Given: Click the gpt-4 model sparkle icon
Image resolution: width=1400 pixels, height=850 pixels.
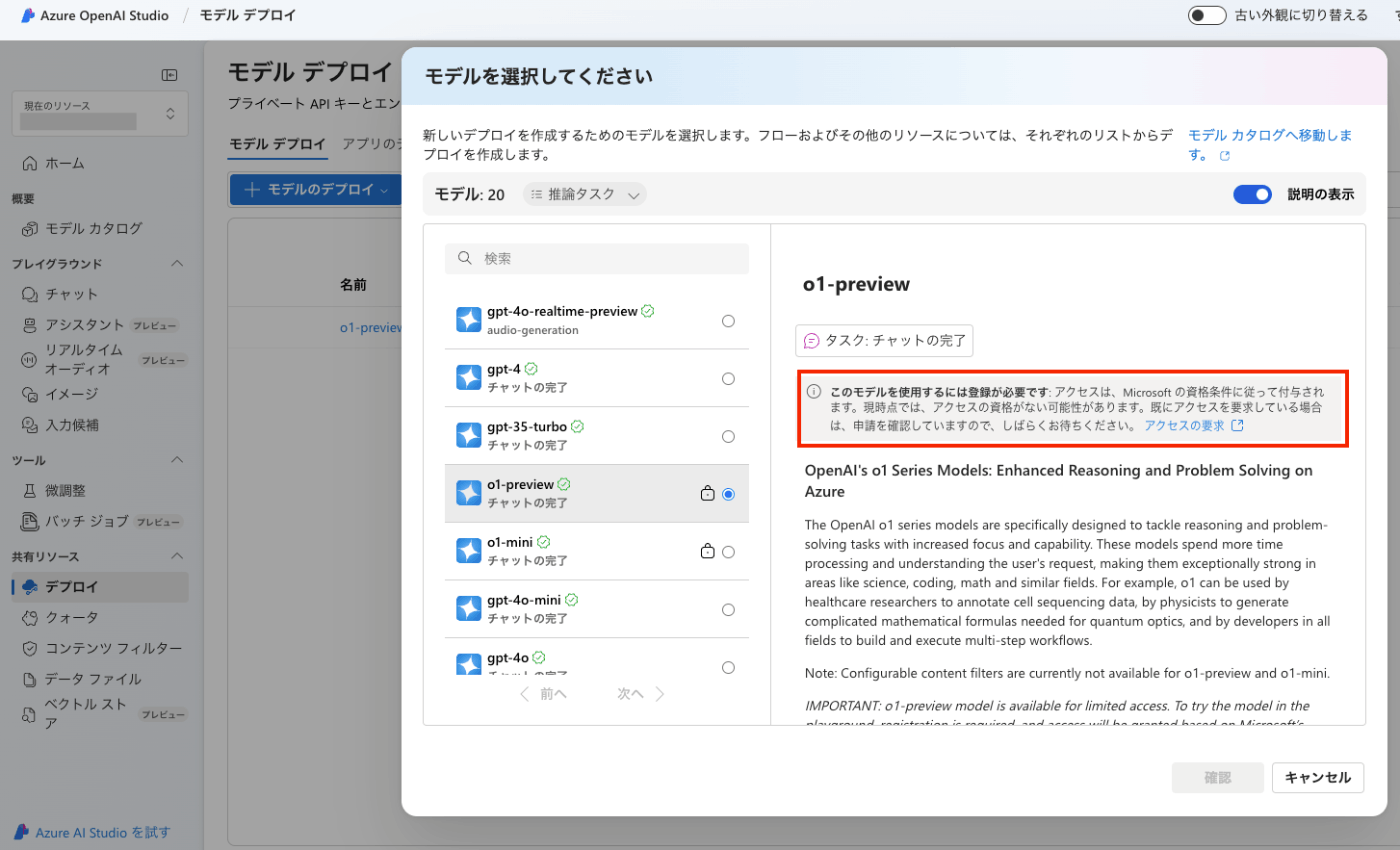Looking at the screenshot, I should pyautogui.click(x=468, y=378).
